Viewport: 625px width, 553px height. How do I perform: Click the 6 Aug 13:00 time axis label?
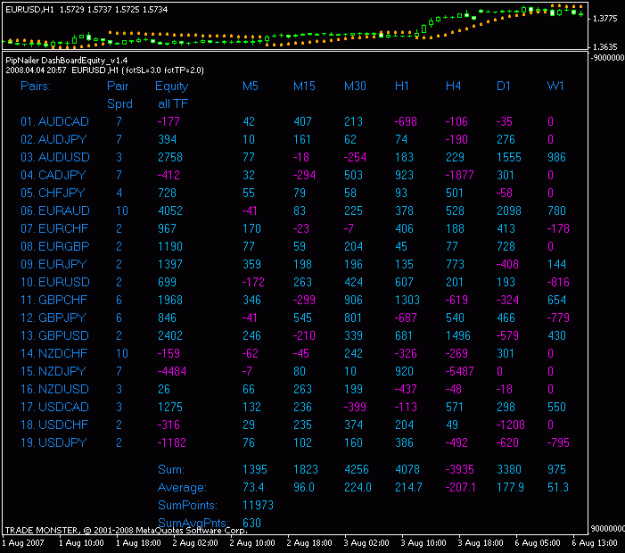594,543
